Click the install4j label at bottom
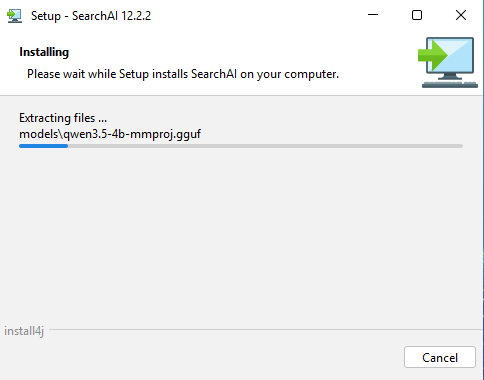484x380 pixels. pyautogui.click(x=24, y=331)
